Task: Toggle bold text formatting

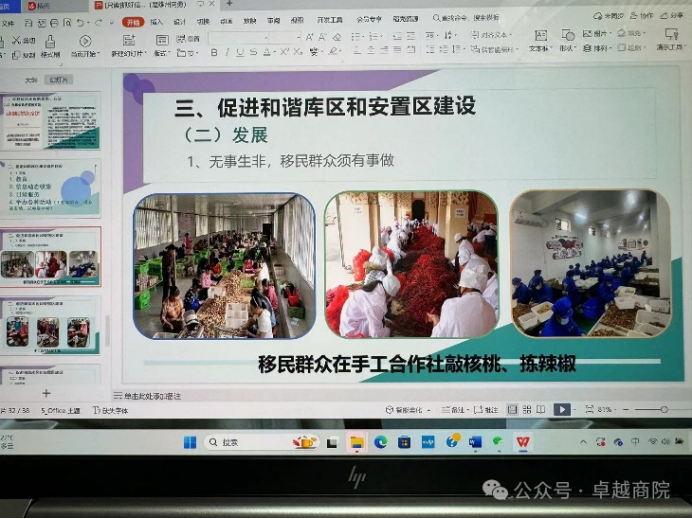Action: 213,52
